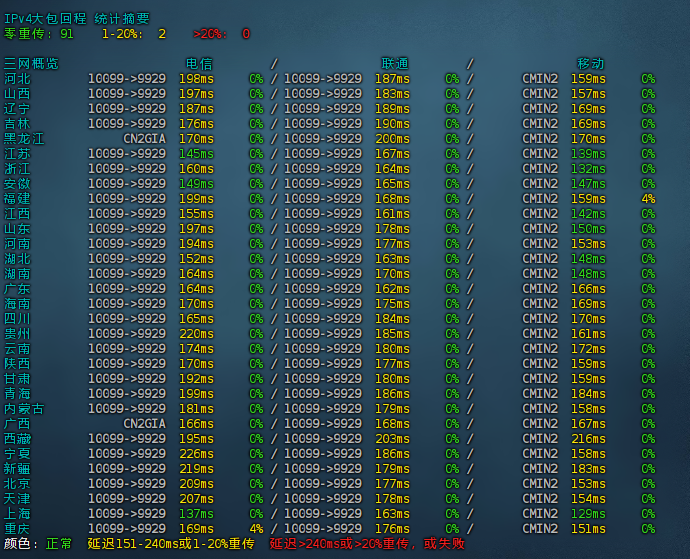This screenshot has width=690, height=559.
Task: Click 联通 latency '203ms' in 西藏 row
Action: click(x=392, y=438)
